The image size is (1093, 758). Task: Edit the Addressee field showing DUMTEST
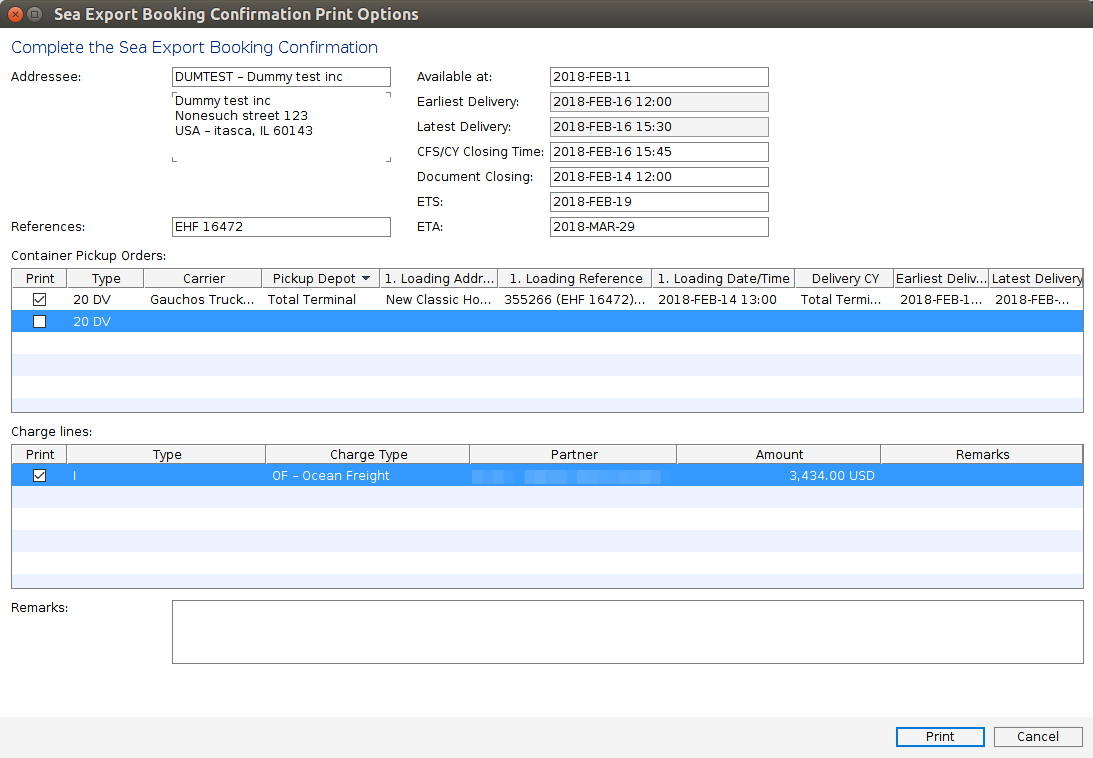281,76
